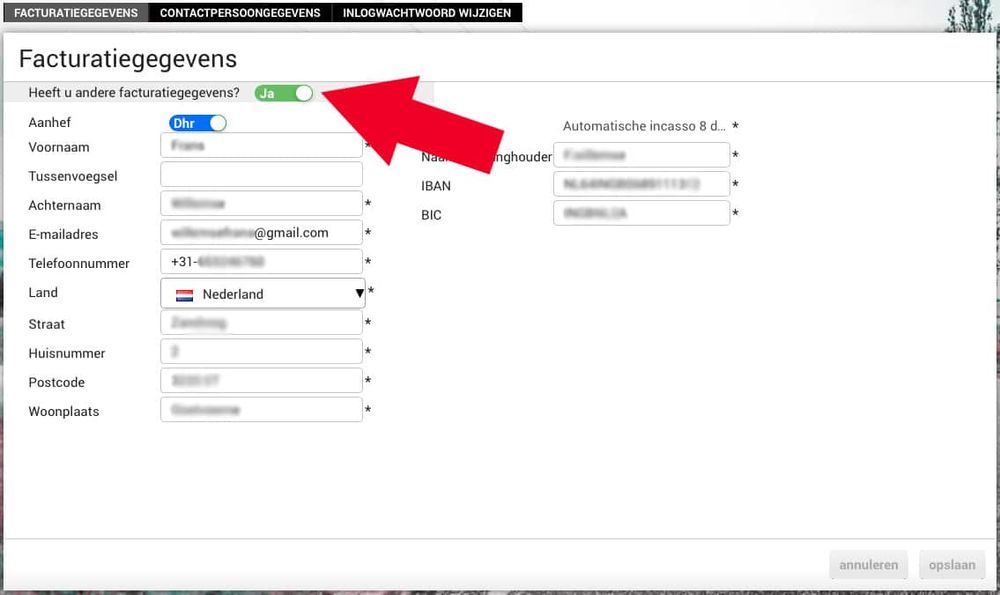Click the rekeninghouder name field
1000x595 pixels.
[642, 155]
